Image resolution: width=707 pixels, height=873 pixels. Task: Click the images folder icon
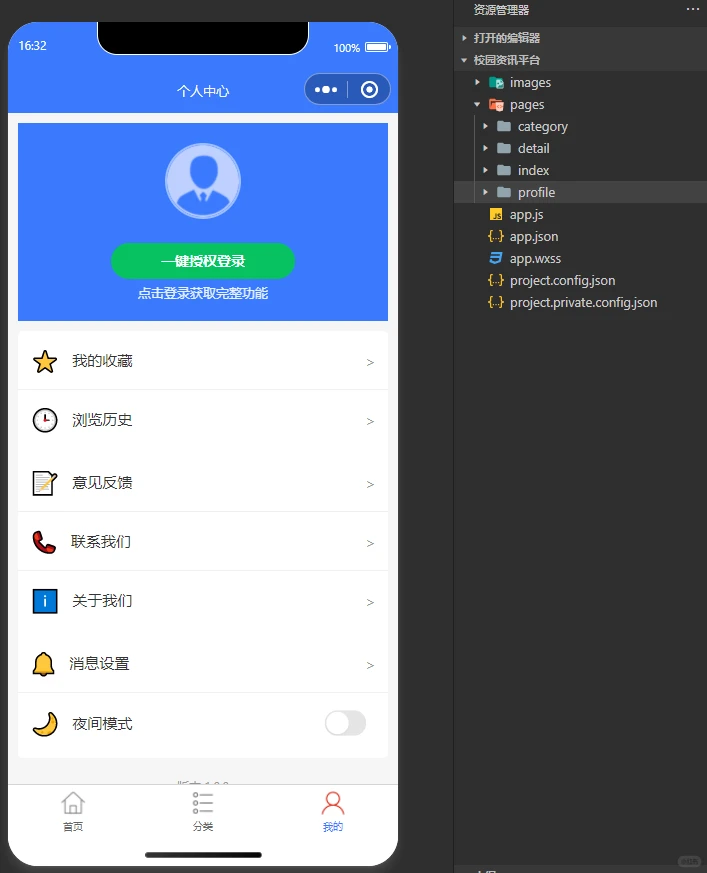496,82
